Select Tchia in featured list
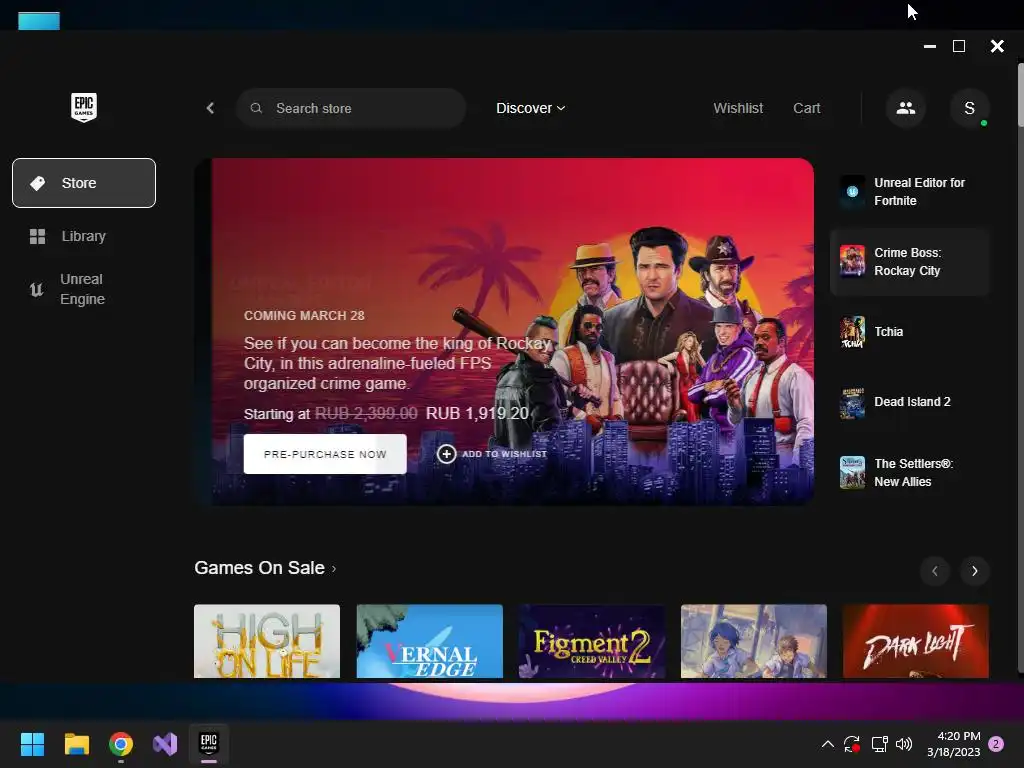1024x768 pixels. (910, 332)
